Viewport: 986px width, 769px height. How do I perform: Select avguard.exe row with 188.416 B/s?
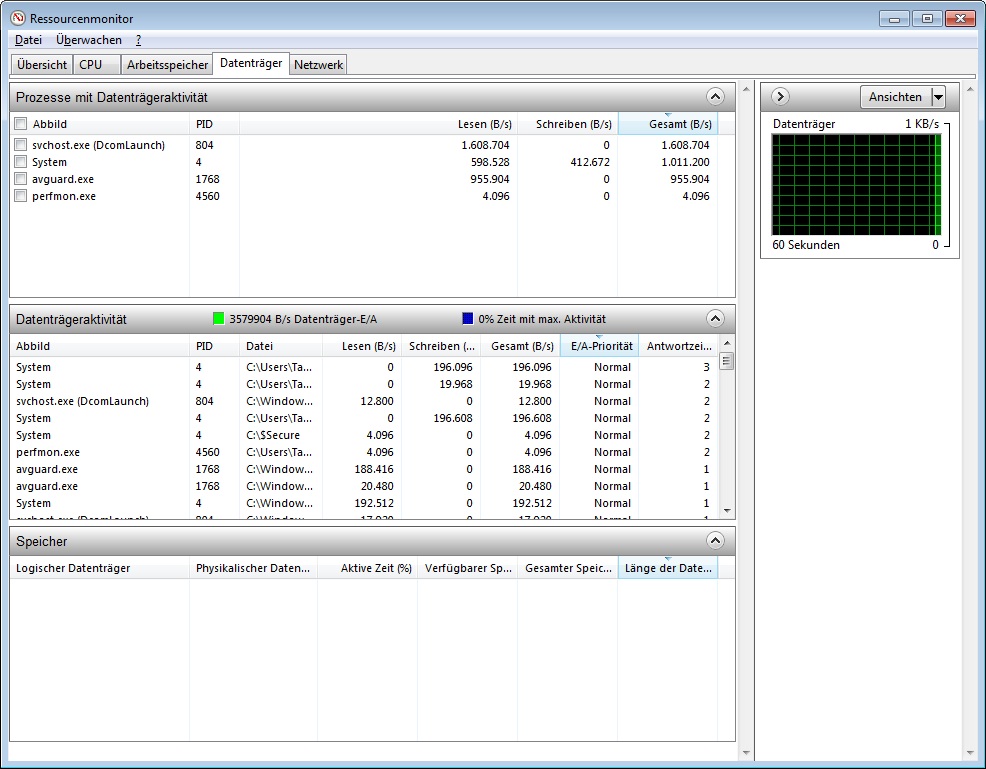(x=364, y=469)
